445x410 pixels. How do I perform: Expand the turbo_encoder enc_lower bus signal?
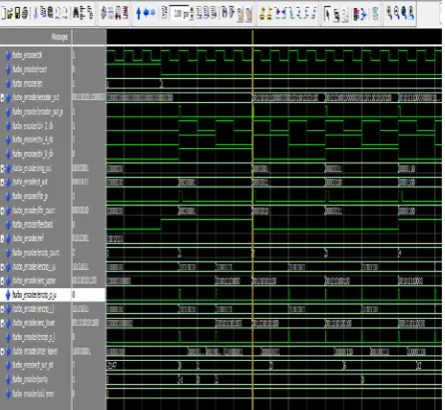2,323
